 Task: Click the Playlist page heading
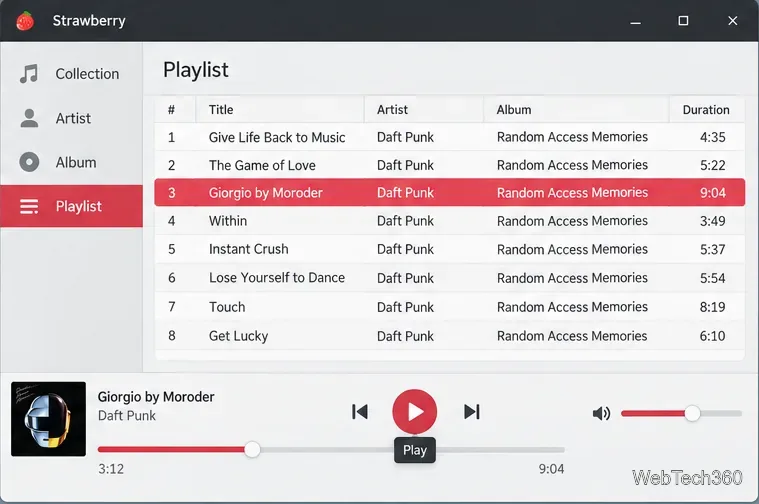[196, 70]
